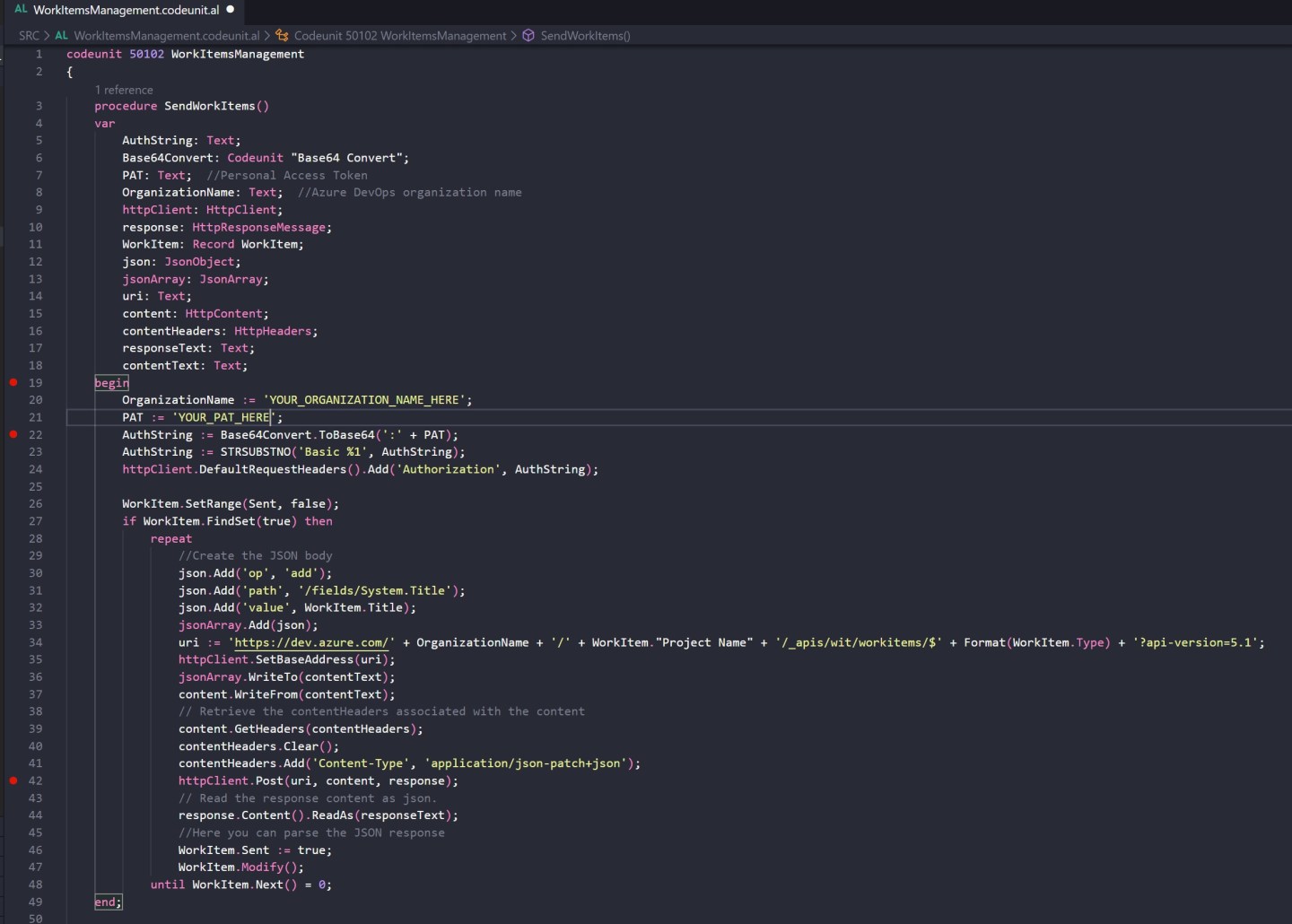Screen dimensions: 1292x924
Task: Click '//Create the JSON body' comment
Action: coord(256,555)
